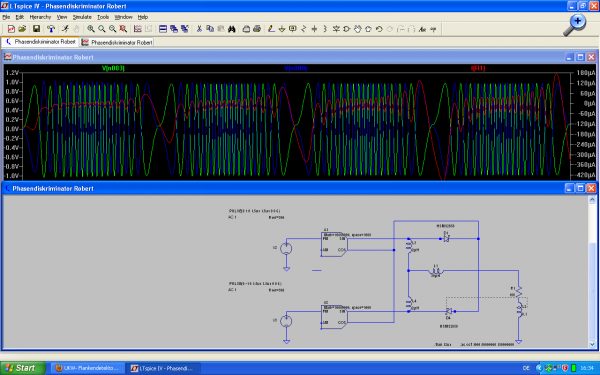The width and height of the screenshot is (600, 375).
Task: Click the close all windows icon
Action: 185,29
